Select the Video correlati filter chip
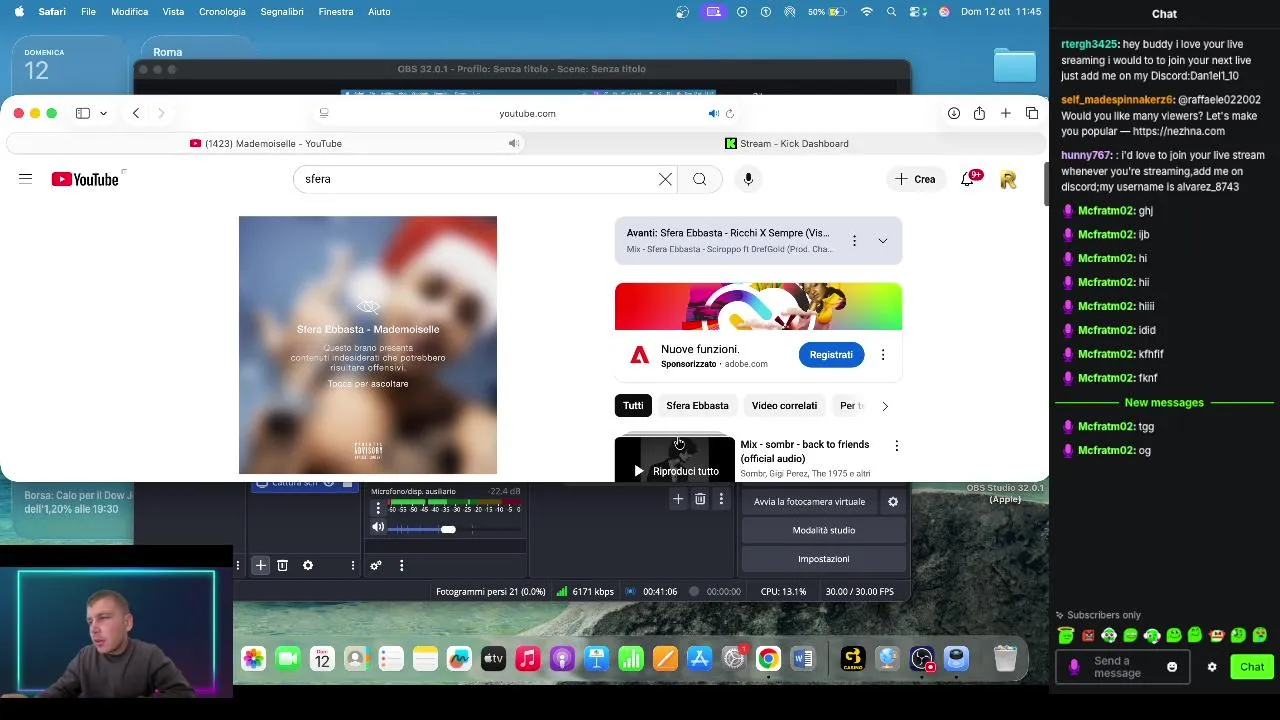Viewport: 1280px width, 720px height. (784, 406)
